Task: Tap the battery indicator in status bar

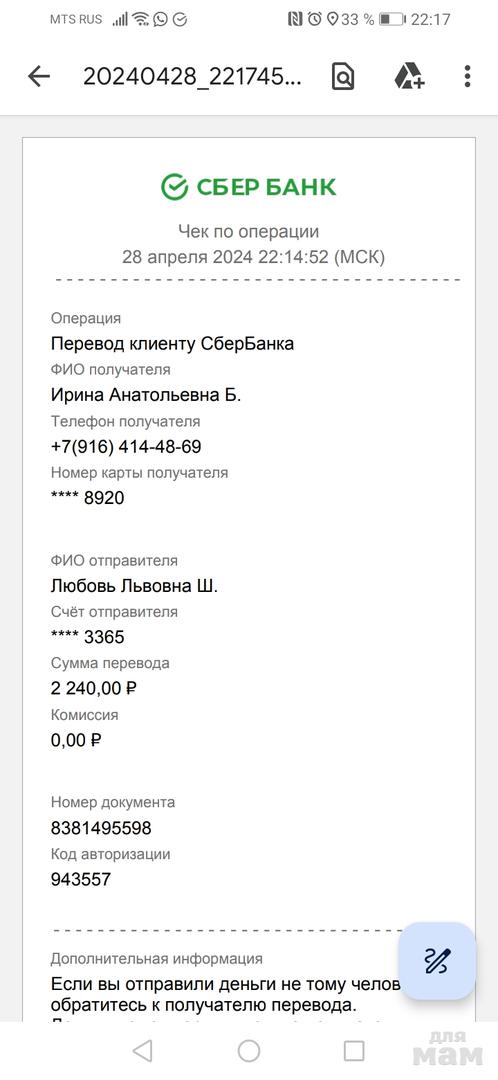Action: click(391, 19)
